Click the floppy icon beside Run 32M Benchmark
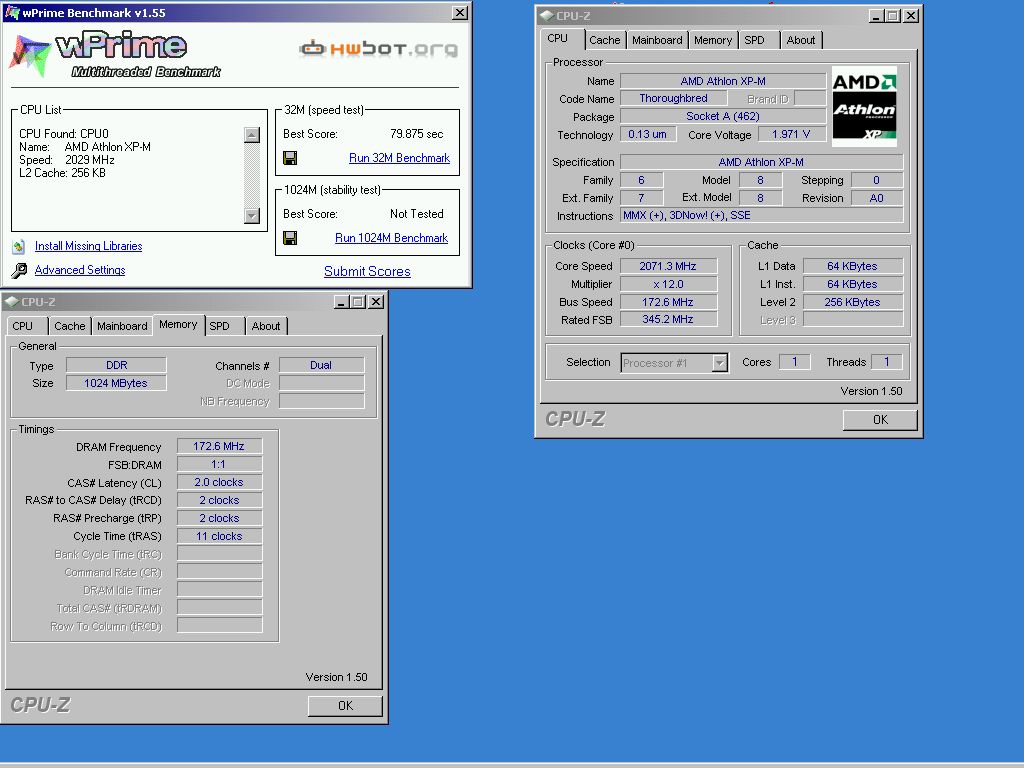The image size is (1024, 768). (290, 158)
